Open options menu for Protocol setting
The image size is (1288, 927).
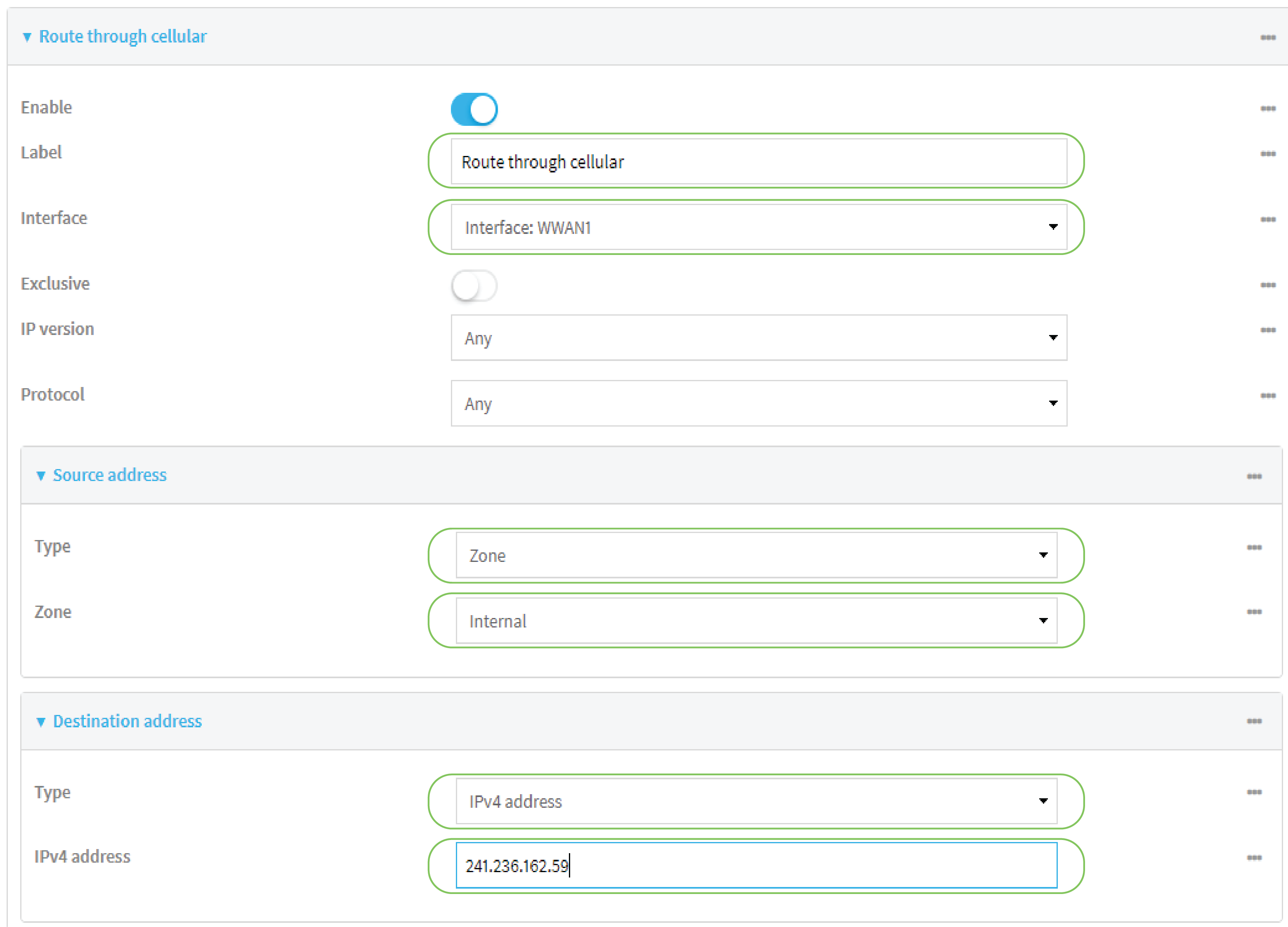pos(1269,395)
